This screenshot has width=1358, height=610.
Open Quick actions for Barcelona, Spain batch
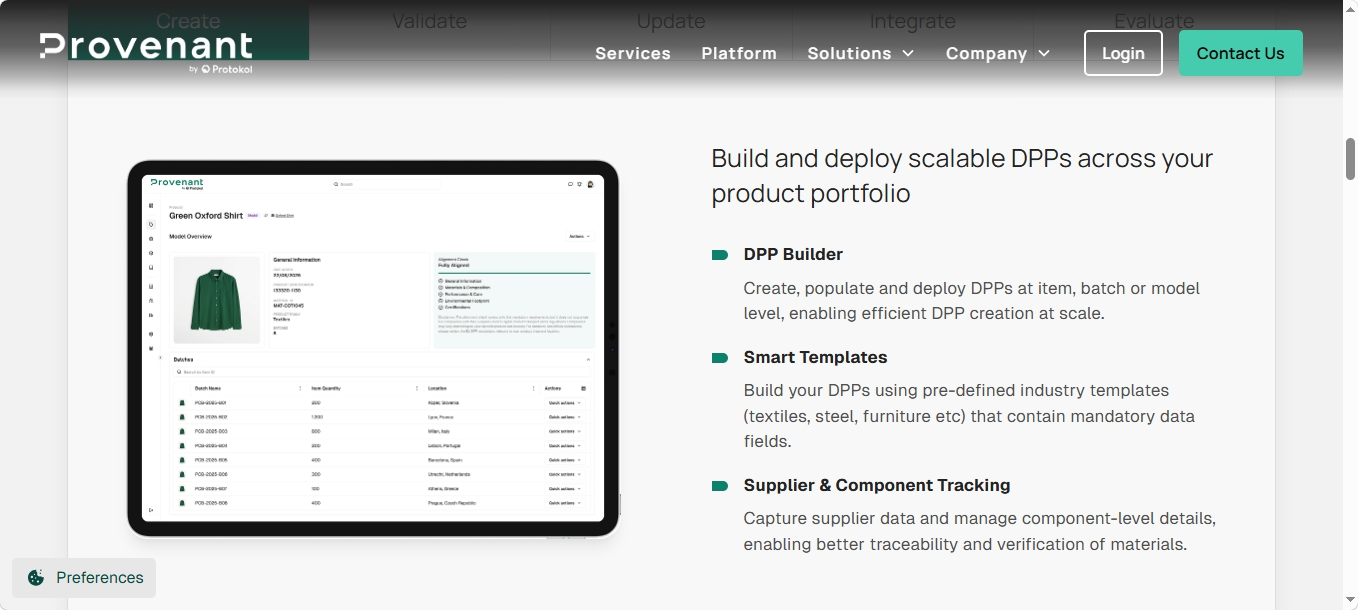pos(565,460)
